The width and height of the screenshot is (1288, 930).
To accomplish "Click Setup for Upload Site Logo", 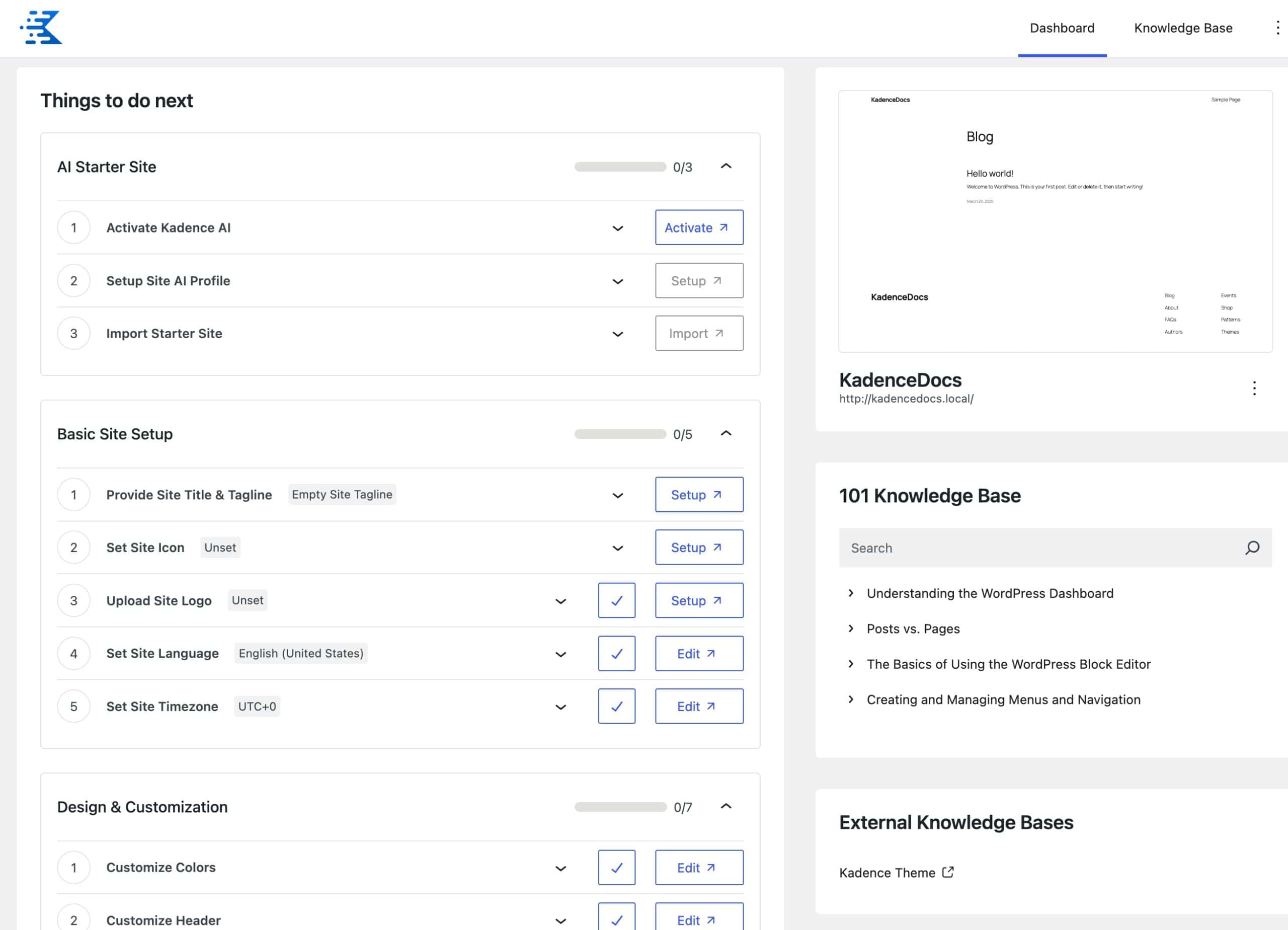I will [699, 600].
